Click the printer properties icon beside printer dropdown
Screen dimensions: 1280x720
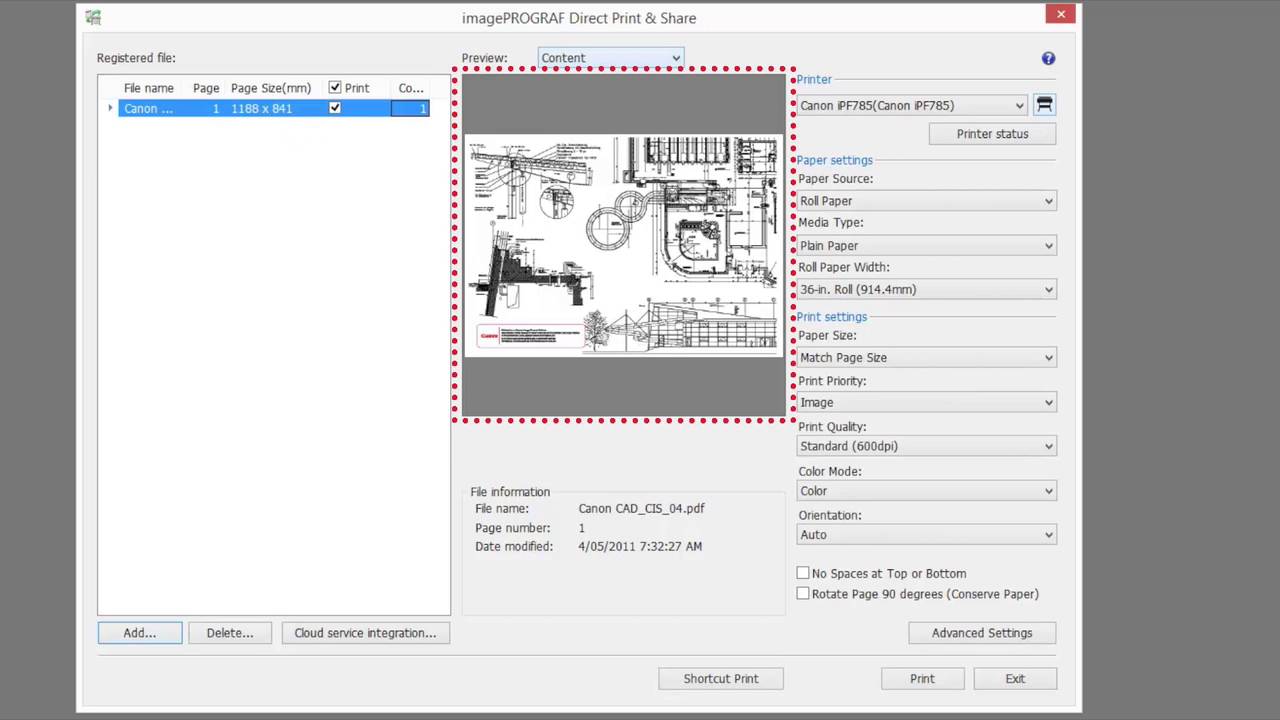pos(1044,105)
